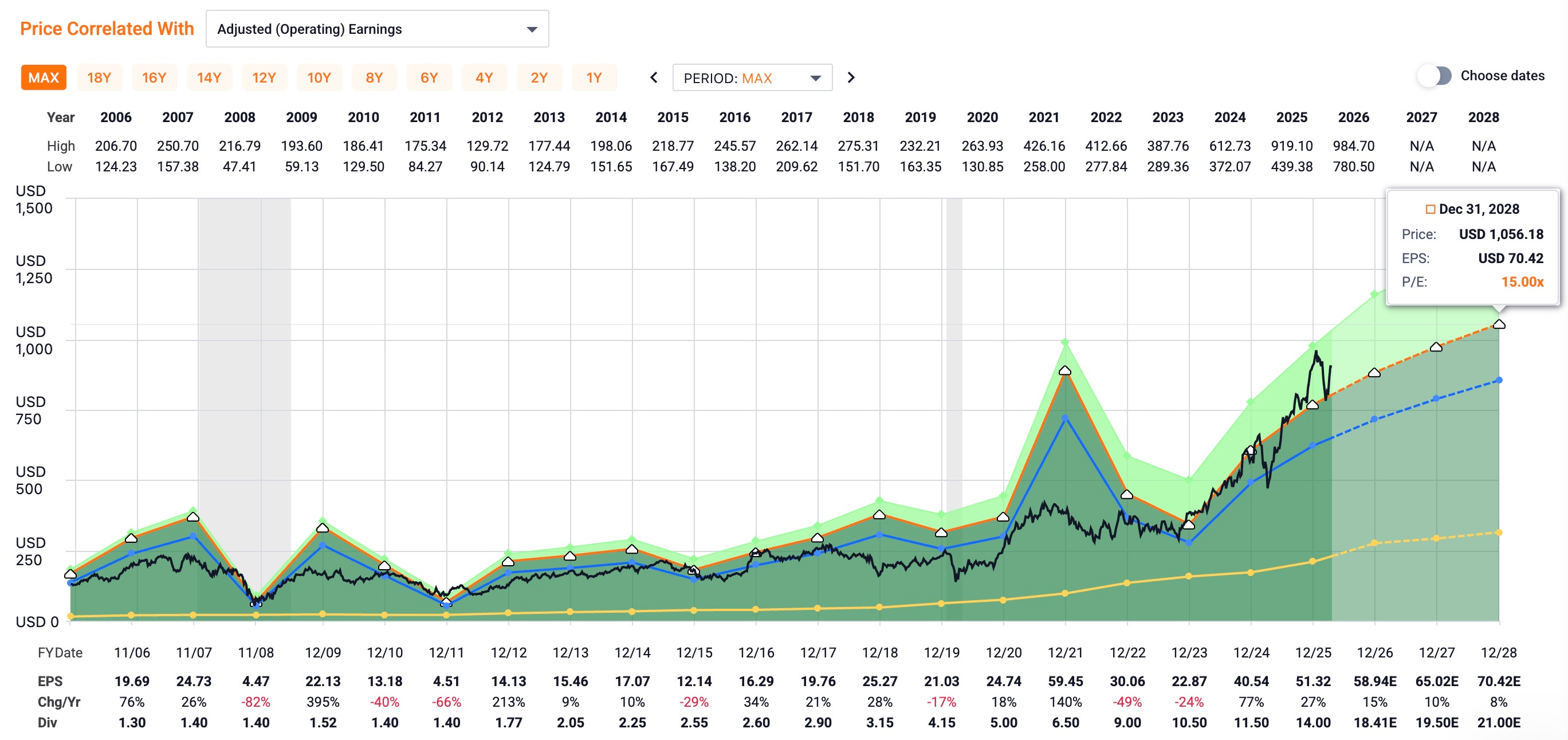Viewport: 1568px width, 740px height.
Task: Click the 12/21 white triangle price marker
Action: point(1064,370)
